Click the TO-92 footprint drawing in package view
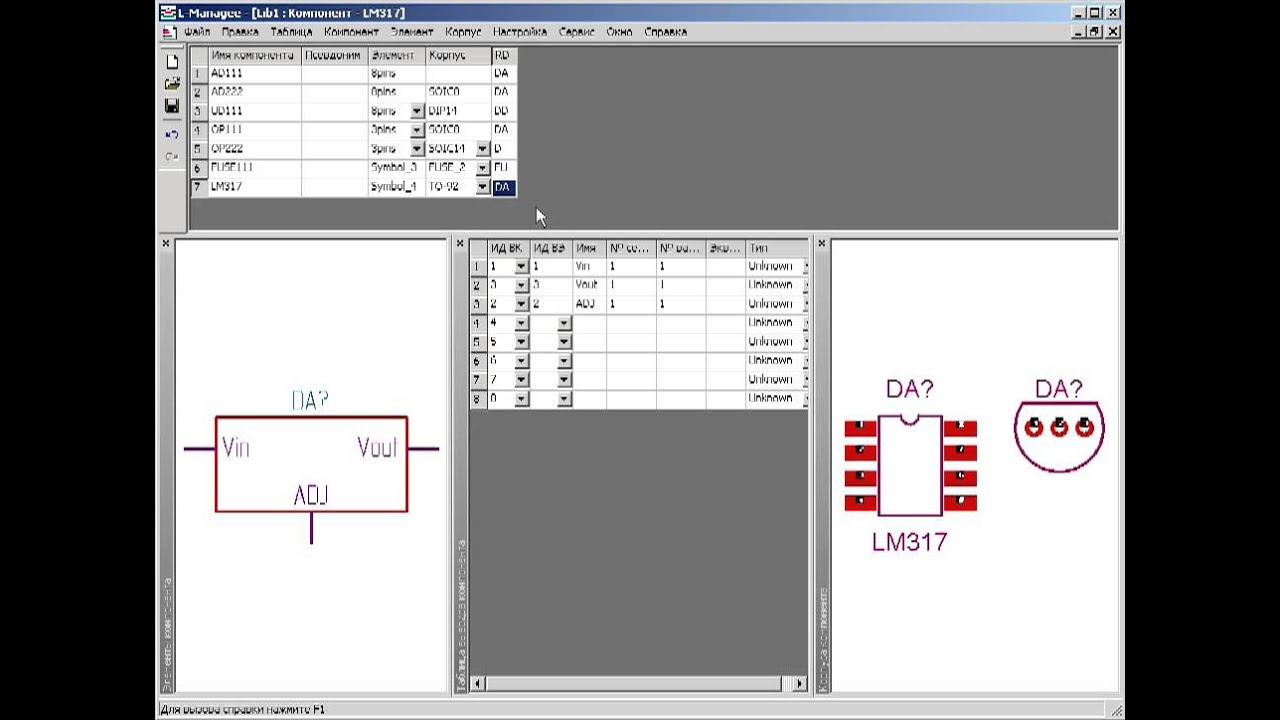1280x720 pixels. (x=1059, y=435)
